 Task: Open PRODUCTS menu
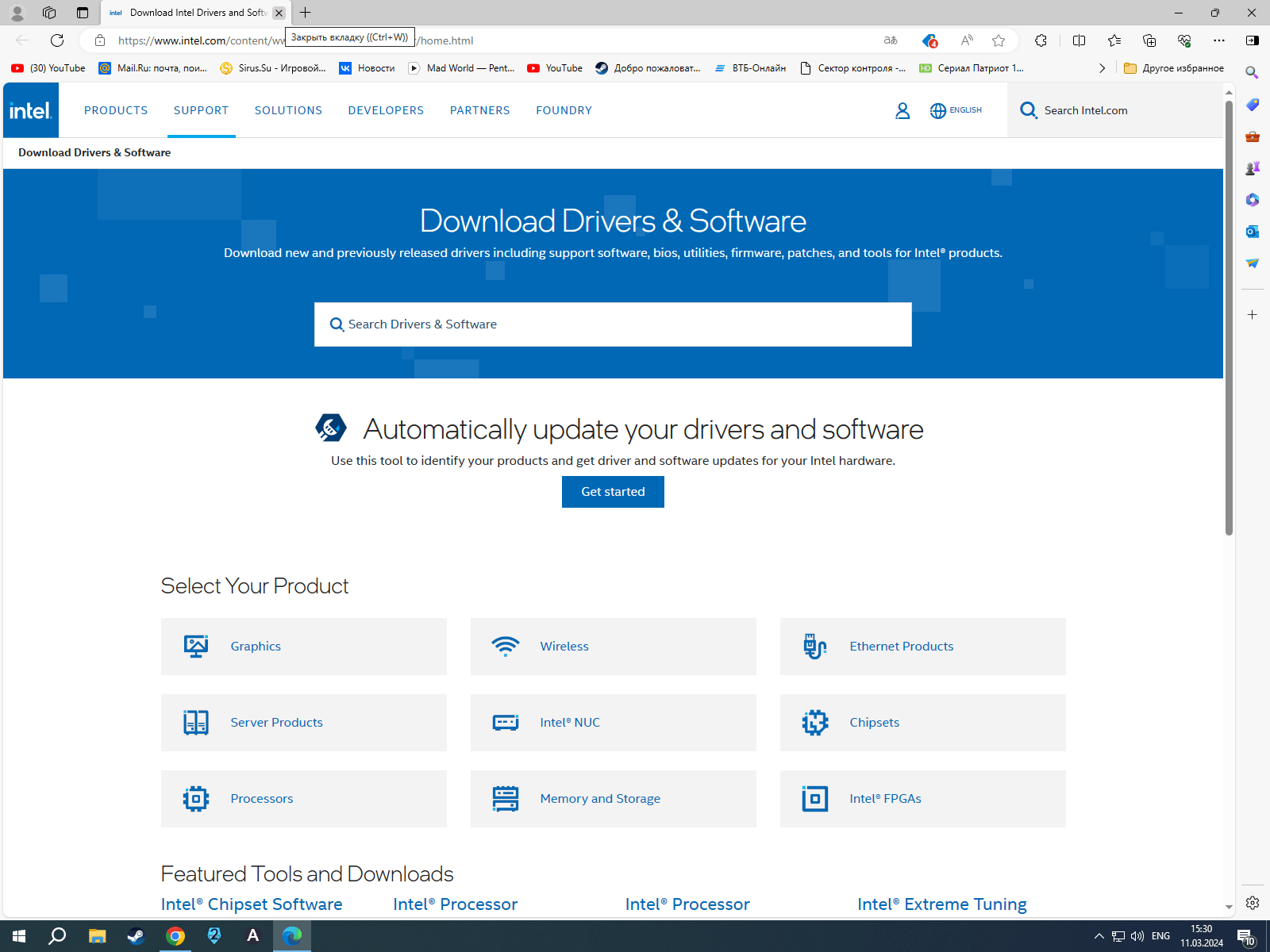pyautogui.click(x=116, y=110)
